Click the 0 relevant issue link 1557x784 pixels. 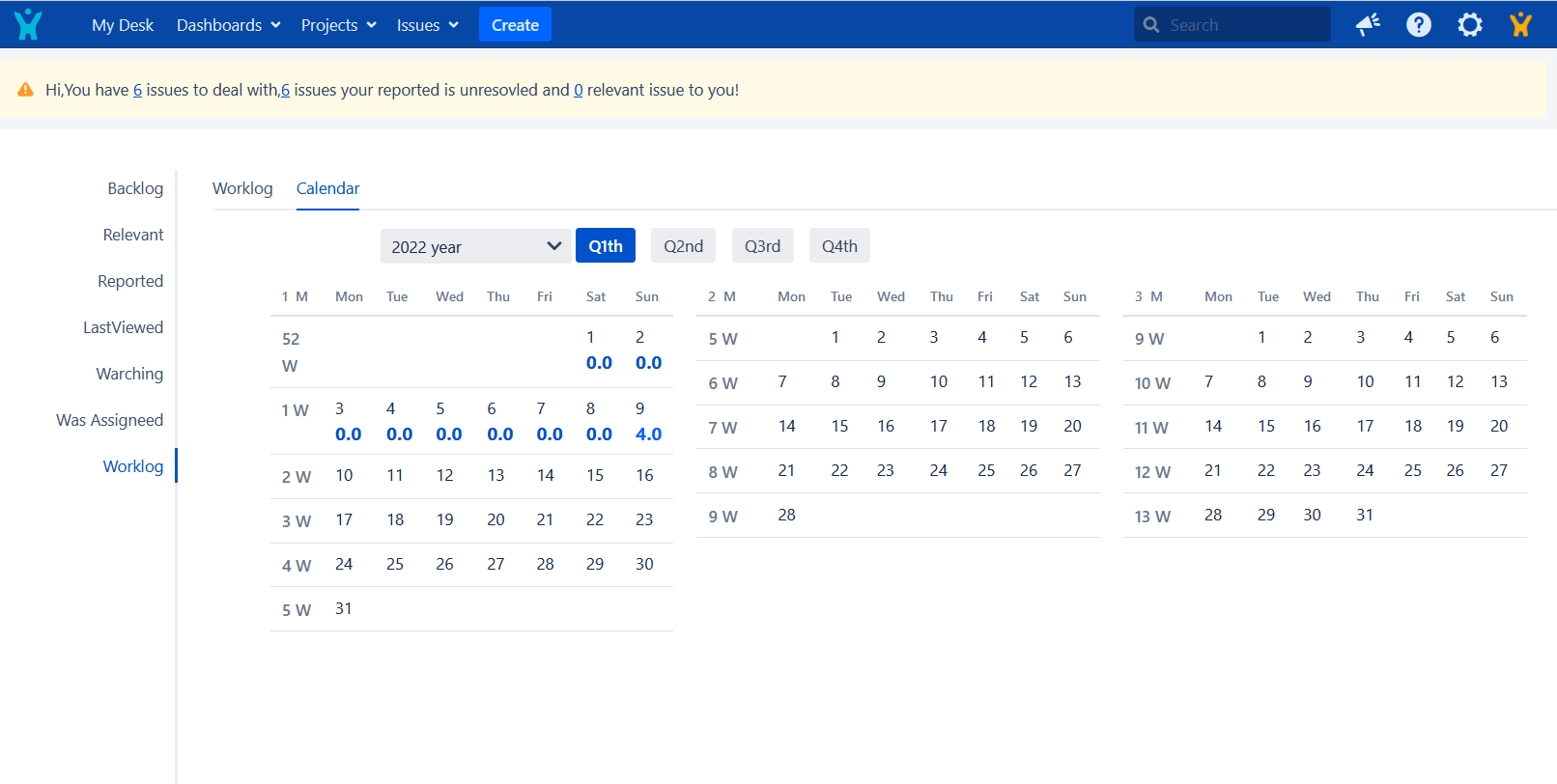tap(579, 90)
